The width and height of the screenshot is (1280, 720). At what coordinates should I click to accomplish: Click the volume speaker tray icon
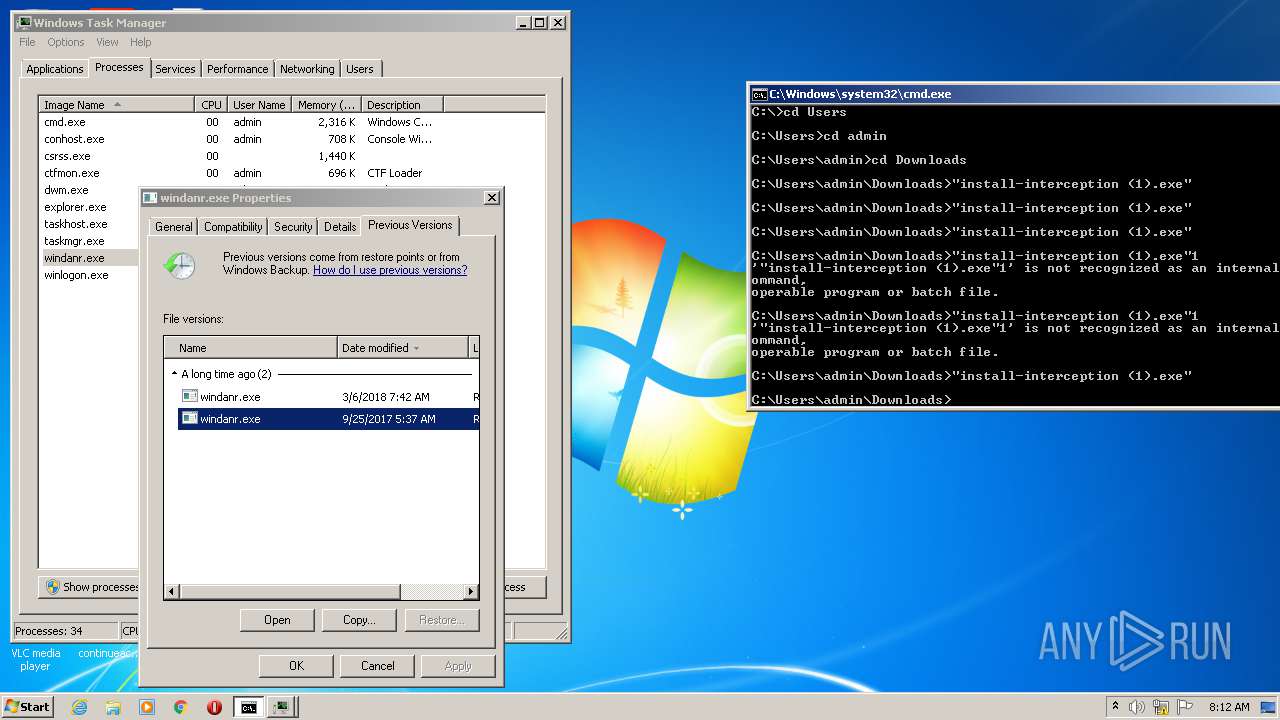pyautogui.click(x=1137, y=707)
